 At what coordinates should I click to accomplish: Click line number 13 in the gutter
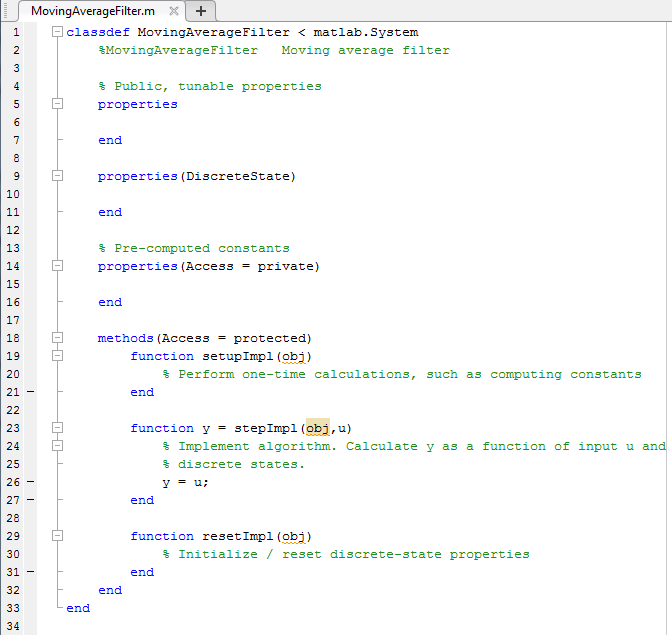[x=15, y=248]
